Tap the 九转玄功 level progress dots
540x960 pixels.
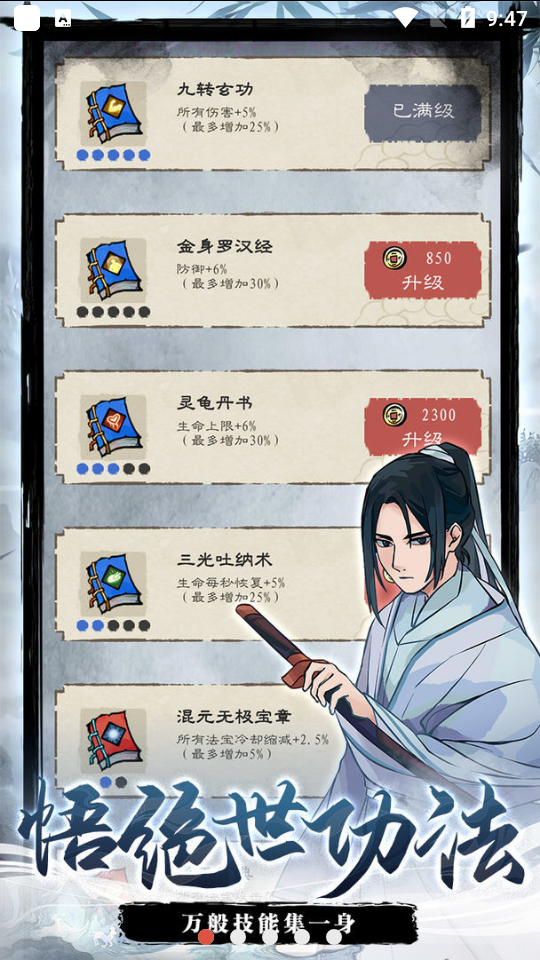tap(113, 155)
